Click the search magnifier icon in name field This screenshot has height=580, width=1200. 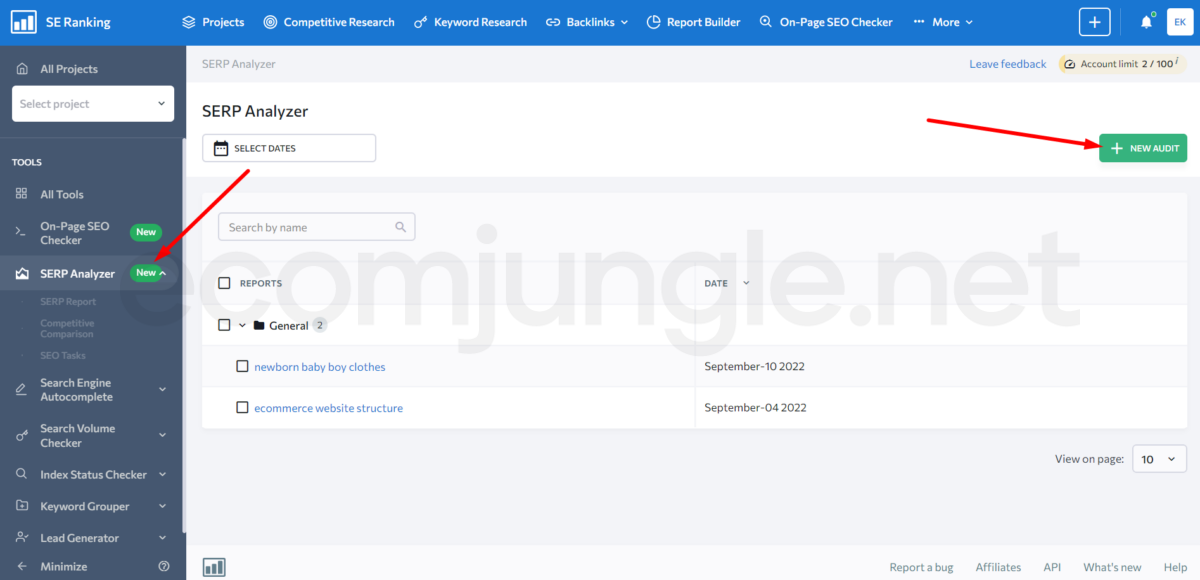point(401,227)
